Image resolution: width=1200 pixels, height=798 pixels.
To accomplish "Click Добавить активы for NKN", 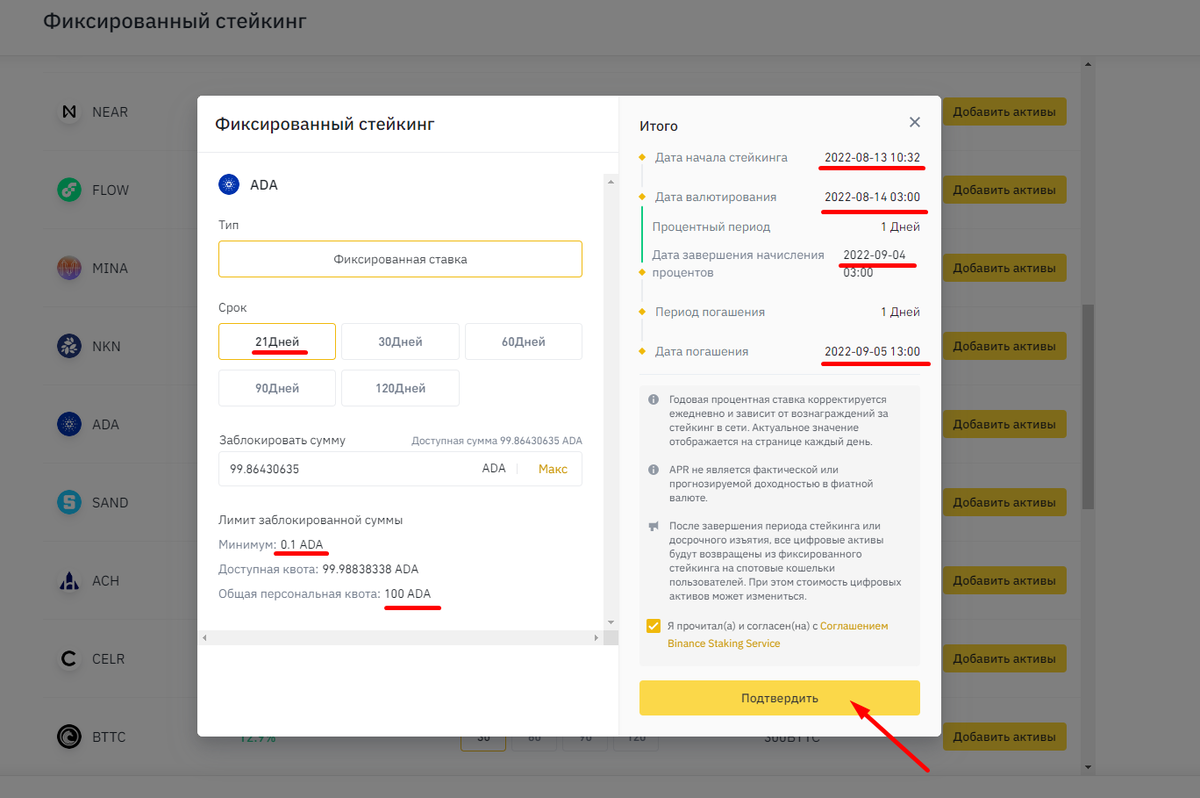I will pos(1004,346).
